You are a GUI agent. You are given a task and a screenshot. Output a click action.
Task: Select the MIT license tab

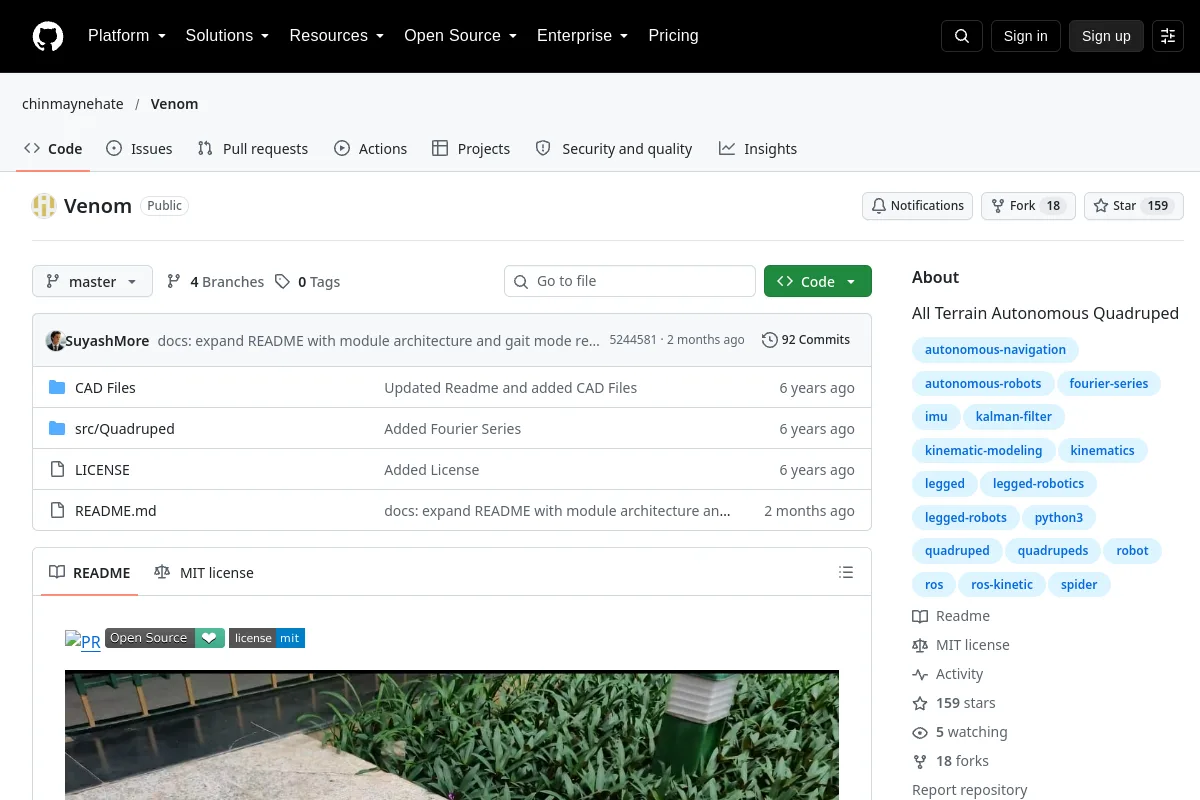tap(204, 573)
